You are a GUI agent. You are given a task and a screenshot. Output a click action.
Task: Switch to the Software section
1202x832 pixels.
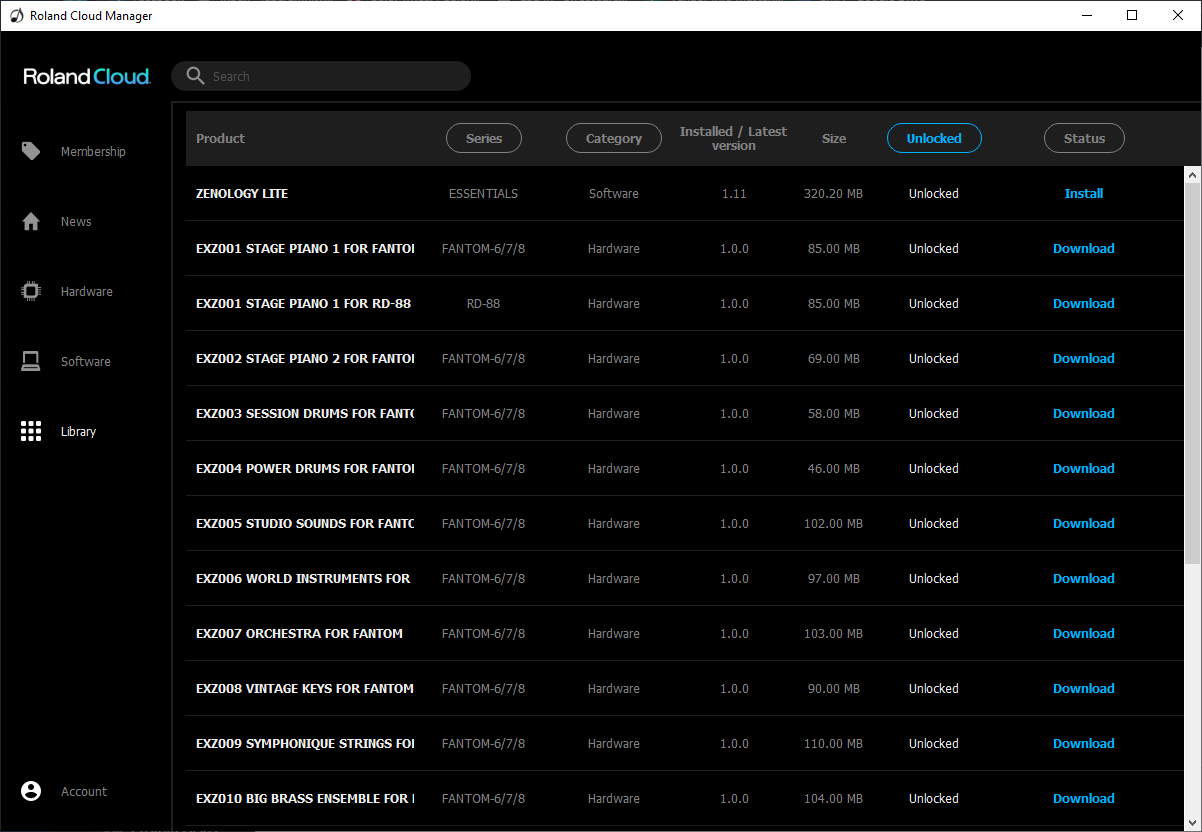click(x=86, y=362)
